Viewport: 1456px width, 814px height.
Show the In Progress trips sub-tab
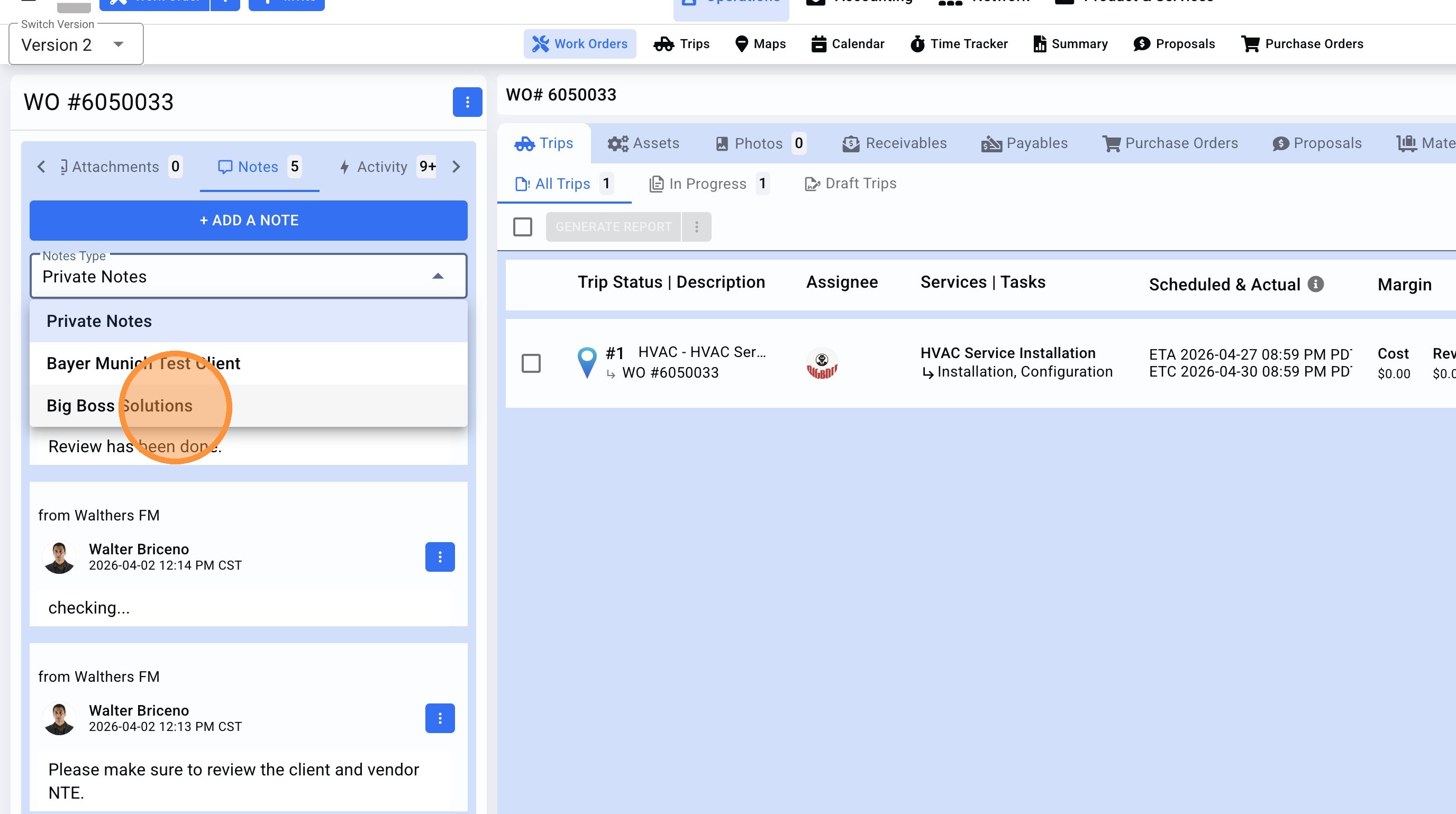click(x=708, y=184)
